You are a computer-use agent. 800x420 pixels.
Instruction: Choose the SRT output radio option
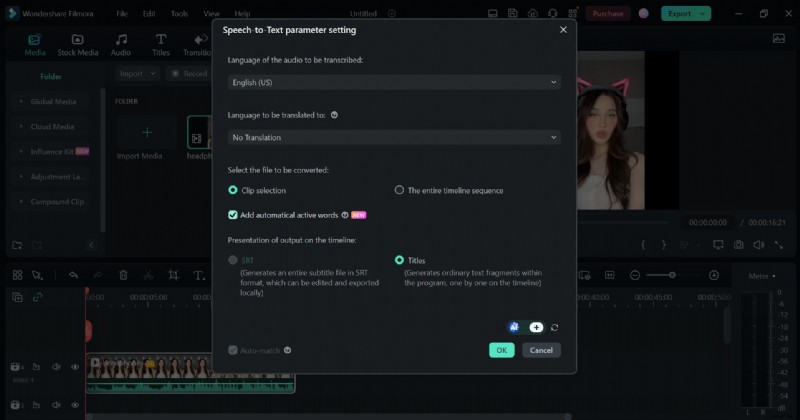[233, 260]
